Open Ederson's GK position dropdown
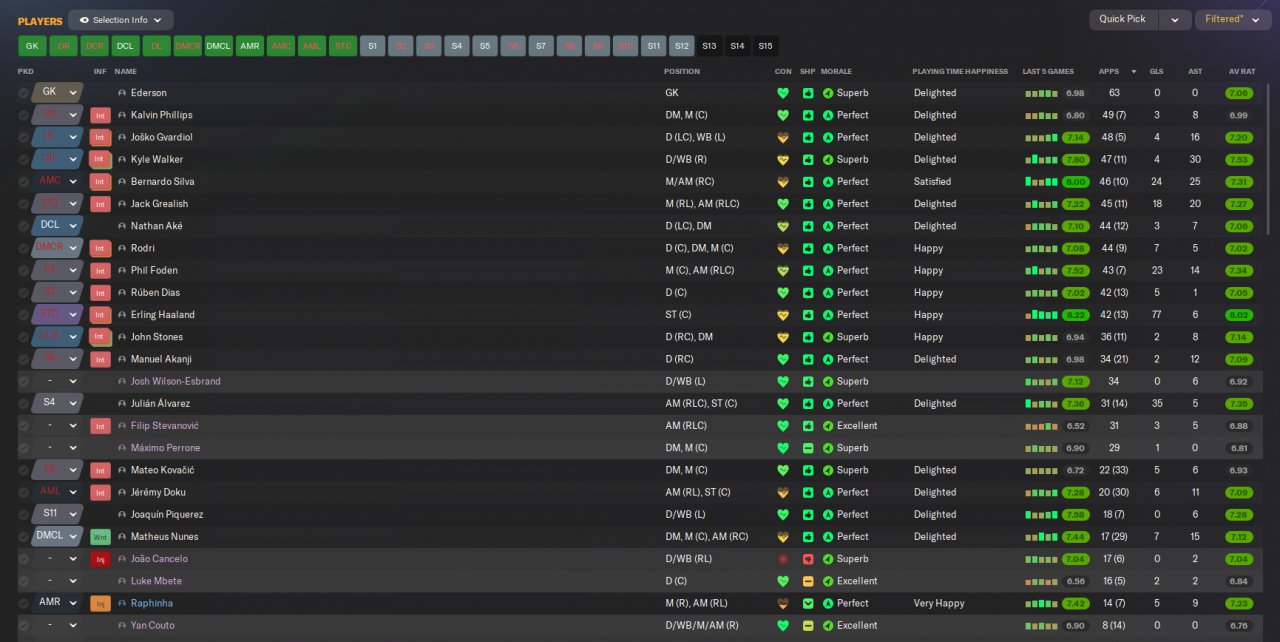This screenshot has height=642, width=1280. pyautogui.click(x=59, y=92)
